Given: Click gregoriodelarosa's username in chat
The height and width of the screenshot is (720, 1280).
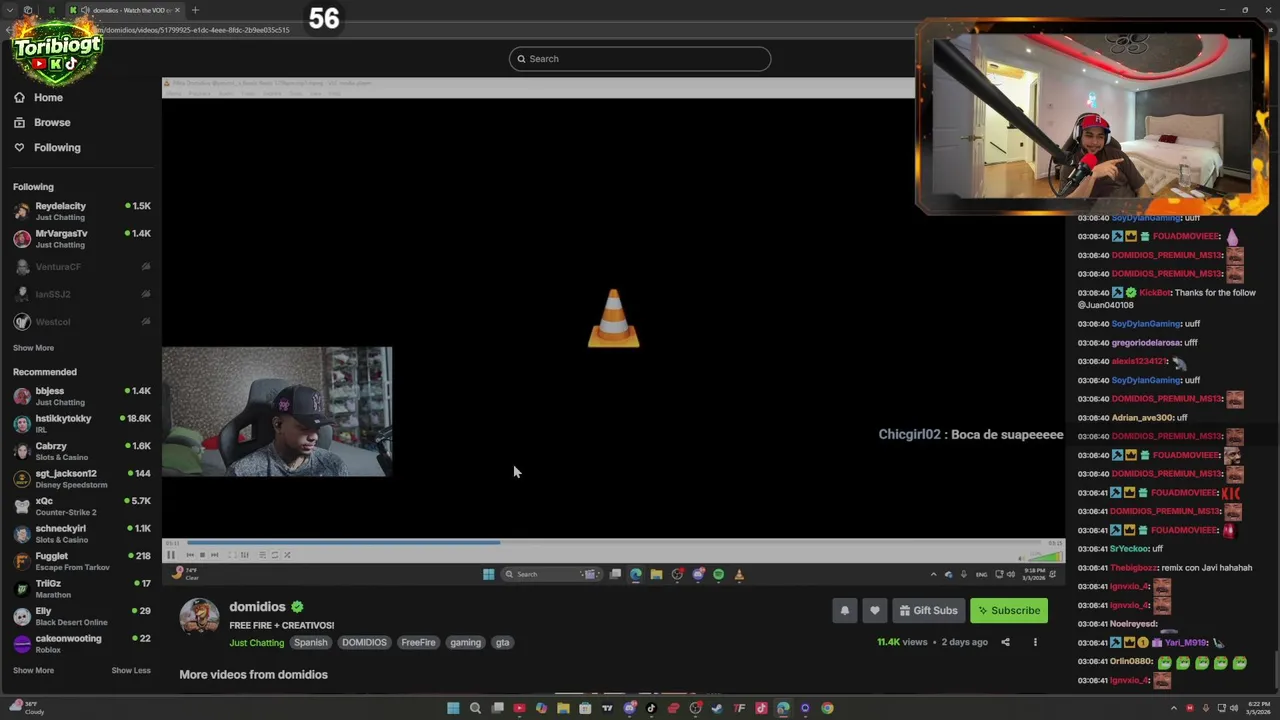Looking at the screenshot, I should coord(1146,343).
